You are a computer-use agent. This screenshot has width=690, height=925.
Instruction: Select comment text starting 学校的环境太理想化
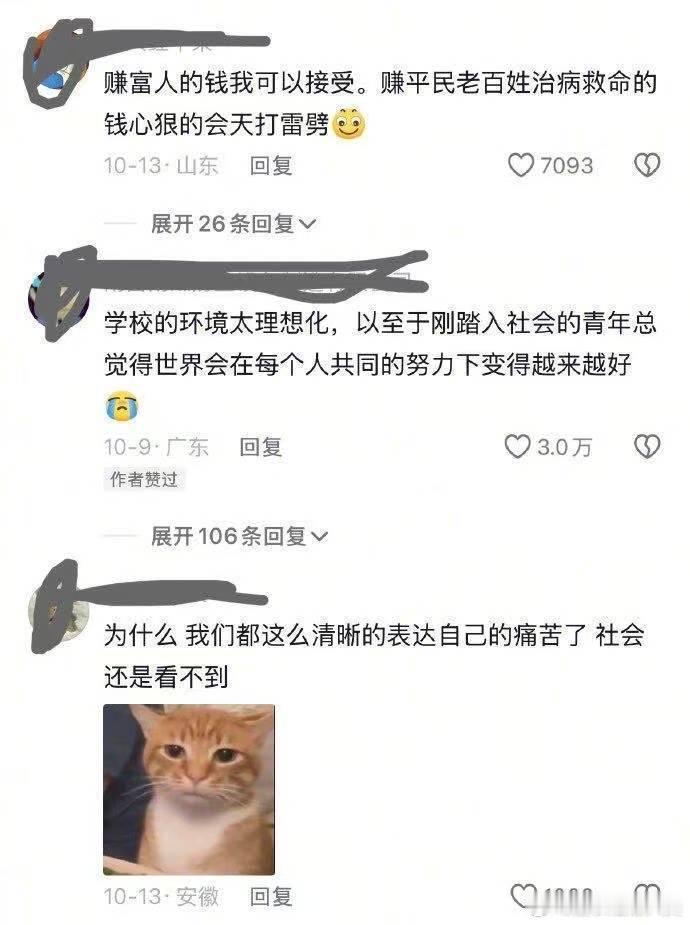tap(380, 344)
